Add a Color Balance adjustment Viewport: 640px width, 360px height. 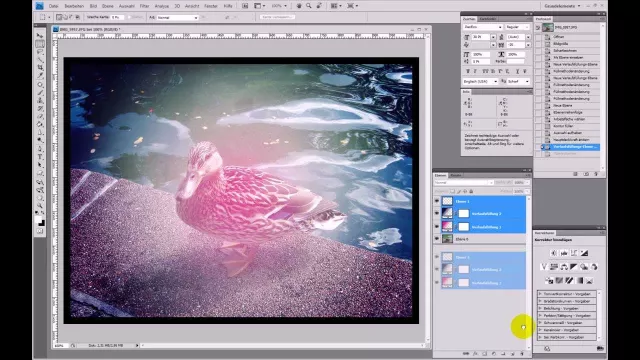click(564, 267)
